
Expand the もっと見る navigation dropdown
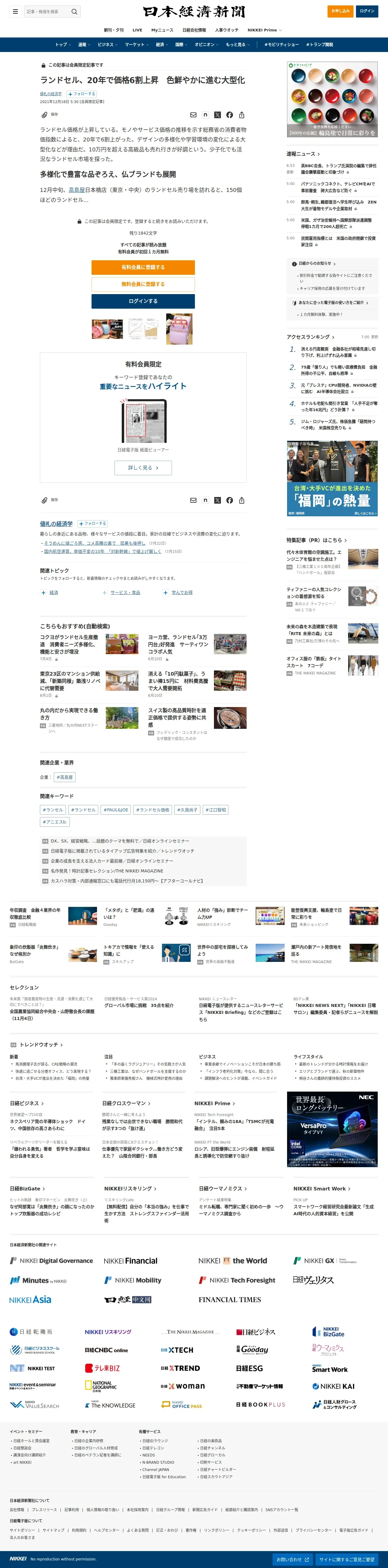click(x=237, y=44)
